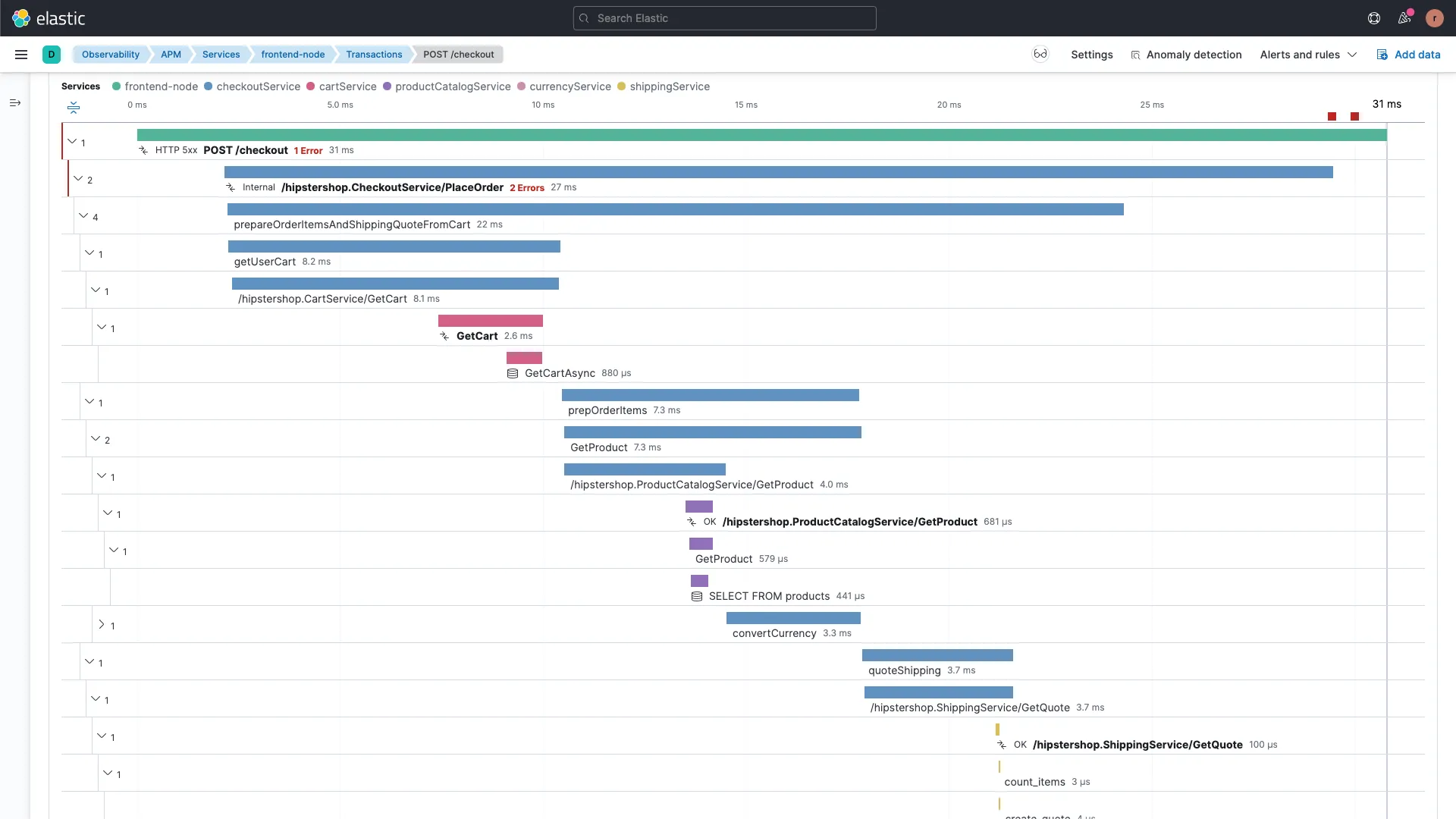Image resolution: width=1456 pixels, height=819 pixels.
Task: Select the Transactions breadcrumb tab
Action: click(373, 54)
